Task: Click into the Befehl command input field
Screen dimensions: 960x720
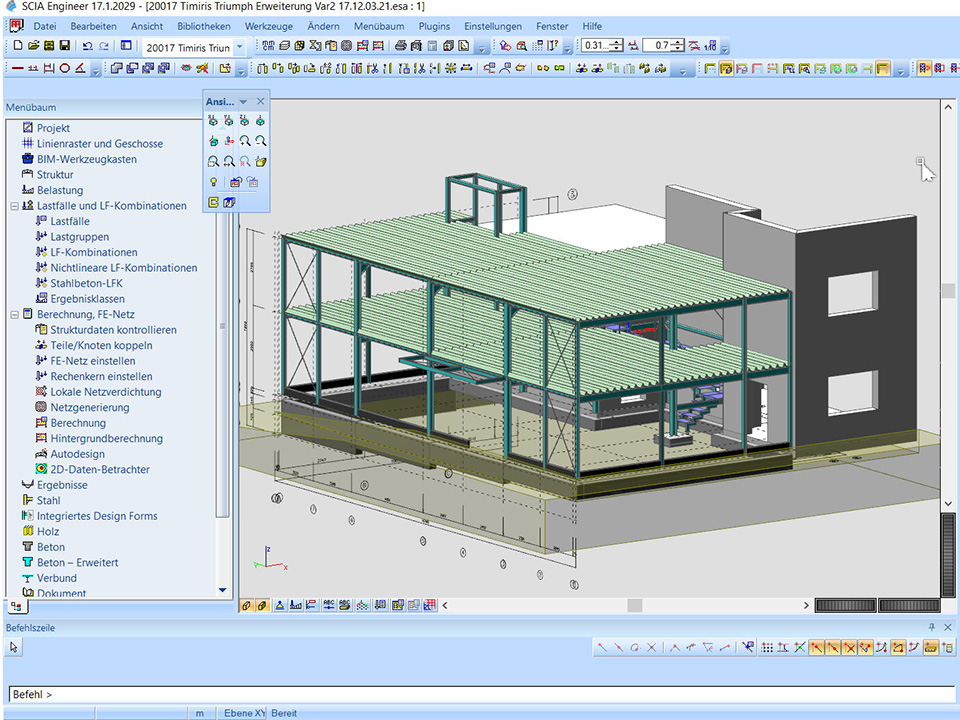Action: pos(480,694)
